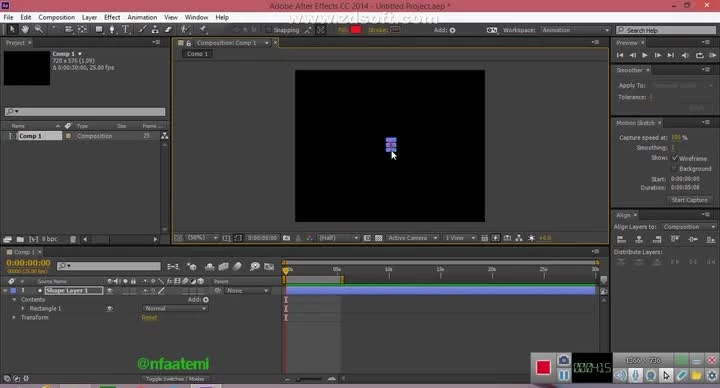
Task: Click the Composition Mini-Flowchart icon in timeline
Action: point(173,266)
